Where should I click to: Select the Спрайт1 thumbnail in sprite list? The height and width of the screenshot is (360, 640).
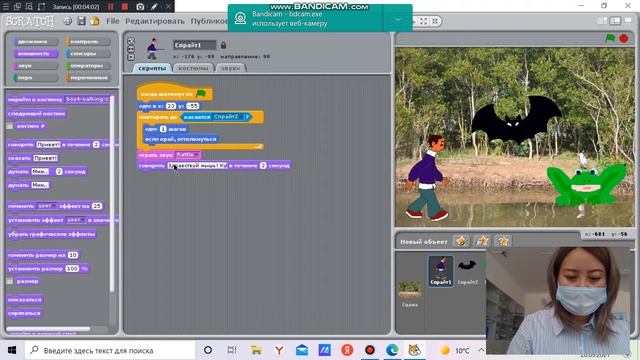[x=440, y=271]
